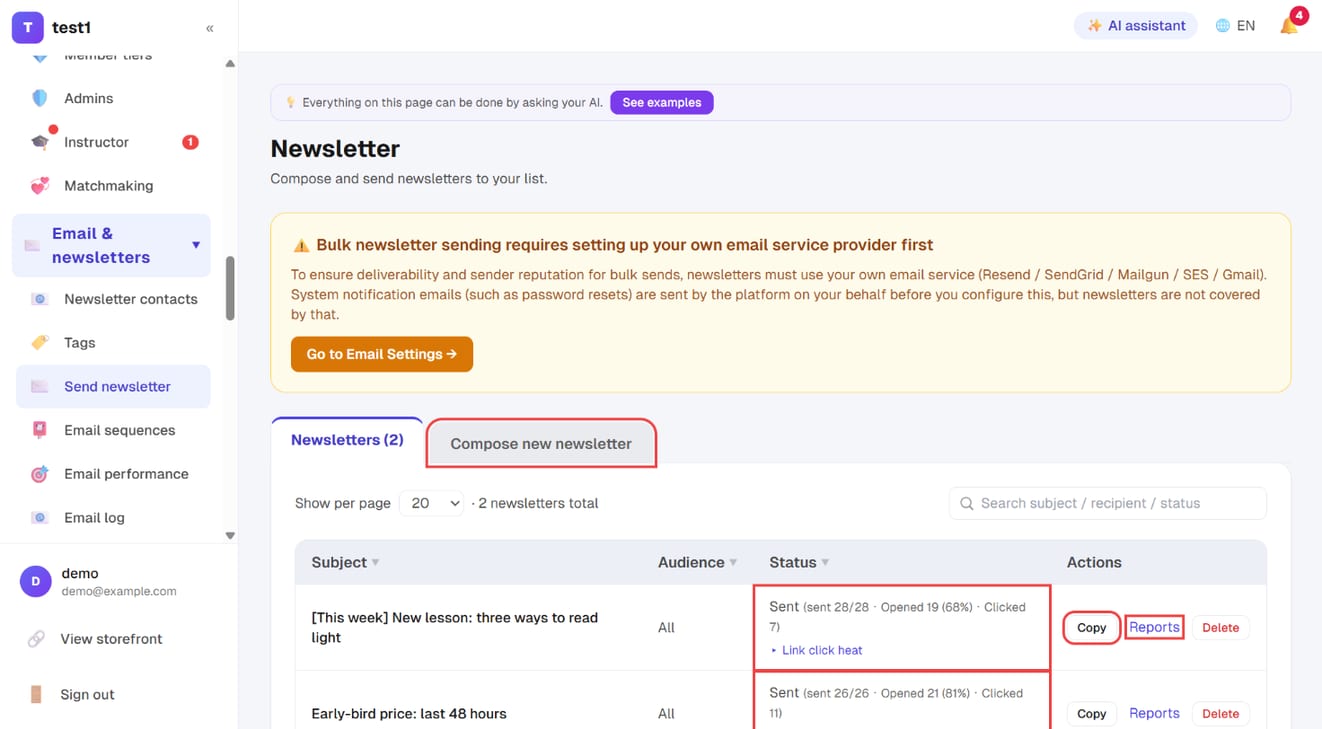The width and height of the screenshot is (1322, 729).
Task: Click the globe language icon
Action: click(1222, 26)
